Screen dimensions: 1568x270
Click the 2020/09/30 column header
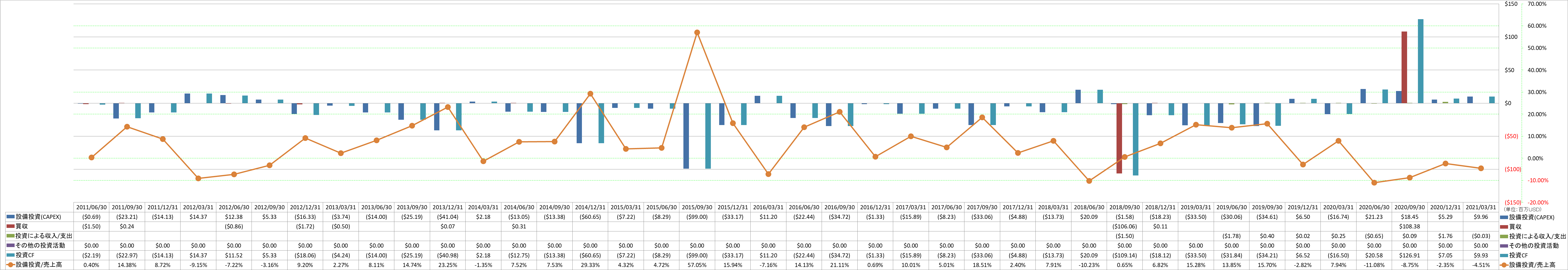coord(1410,207)
